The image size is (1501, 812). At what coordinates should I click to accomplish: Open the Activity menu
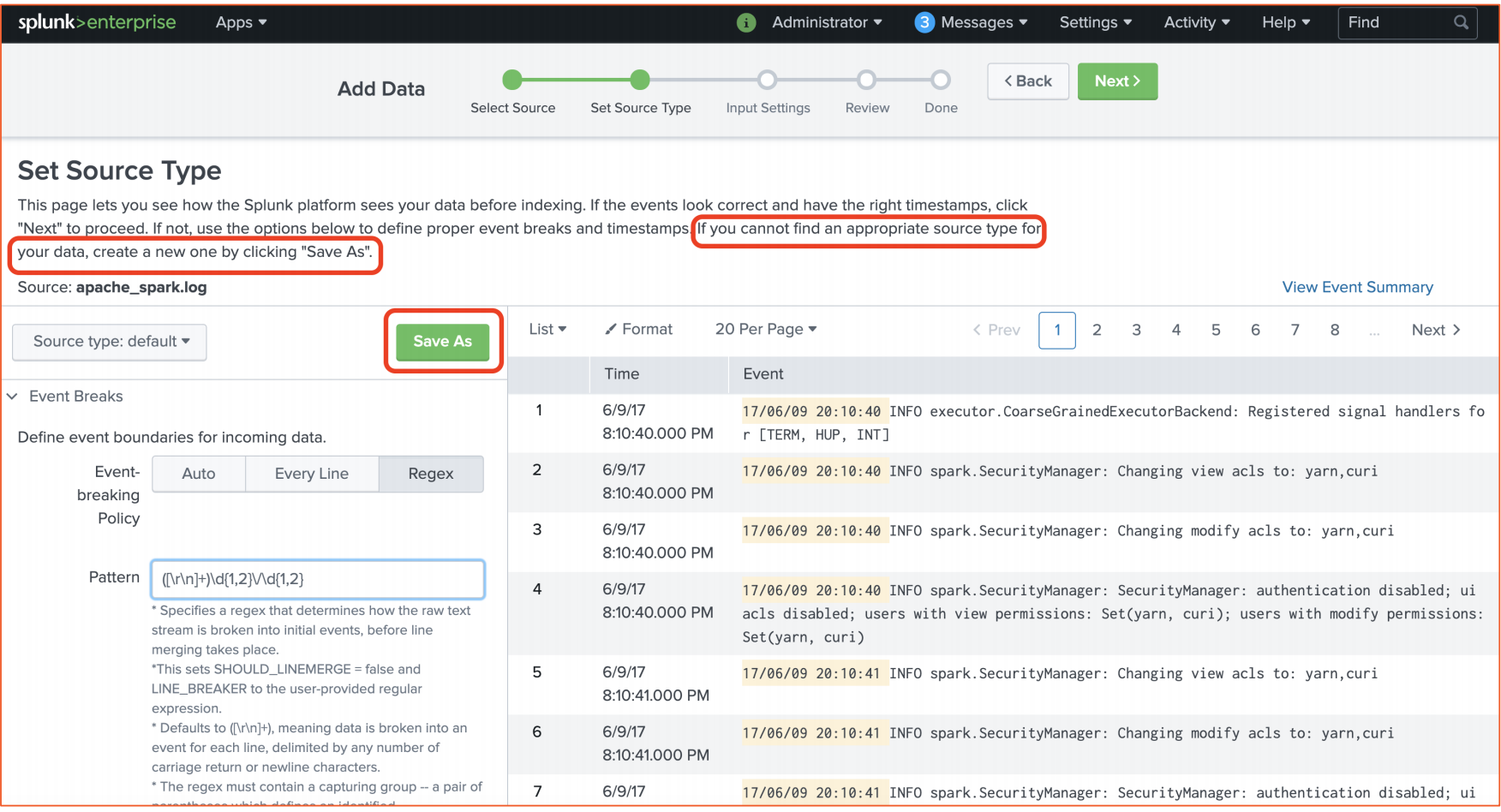pyautogui.click(x=1197, y=22)
